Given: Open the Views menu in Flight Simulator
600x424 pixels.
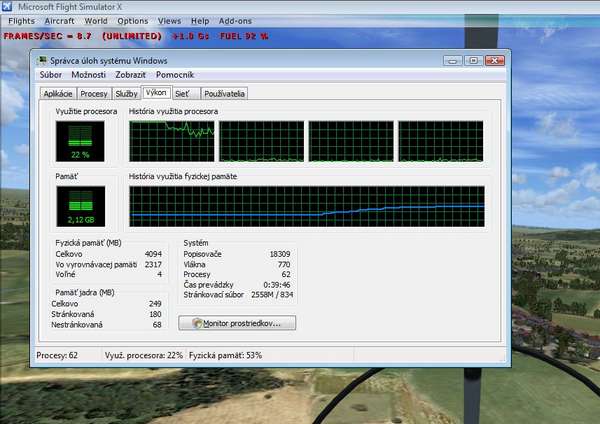Looking at the screenshot, I should [x=169, y=21].
